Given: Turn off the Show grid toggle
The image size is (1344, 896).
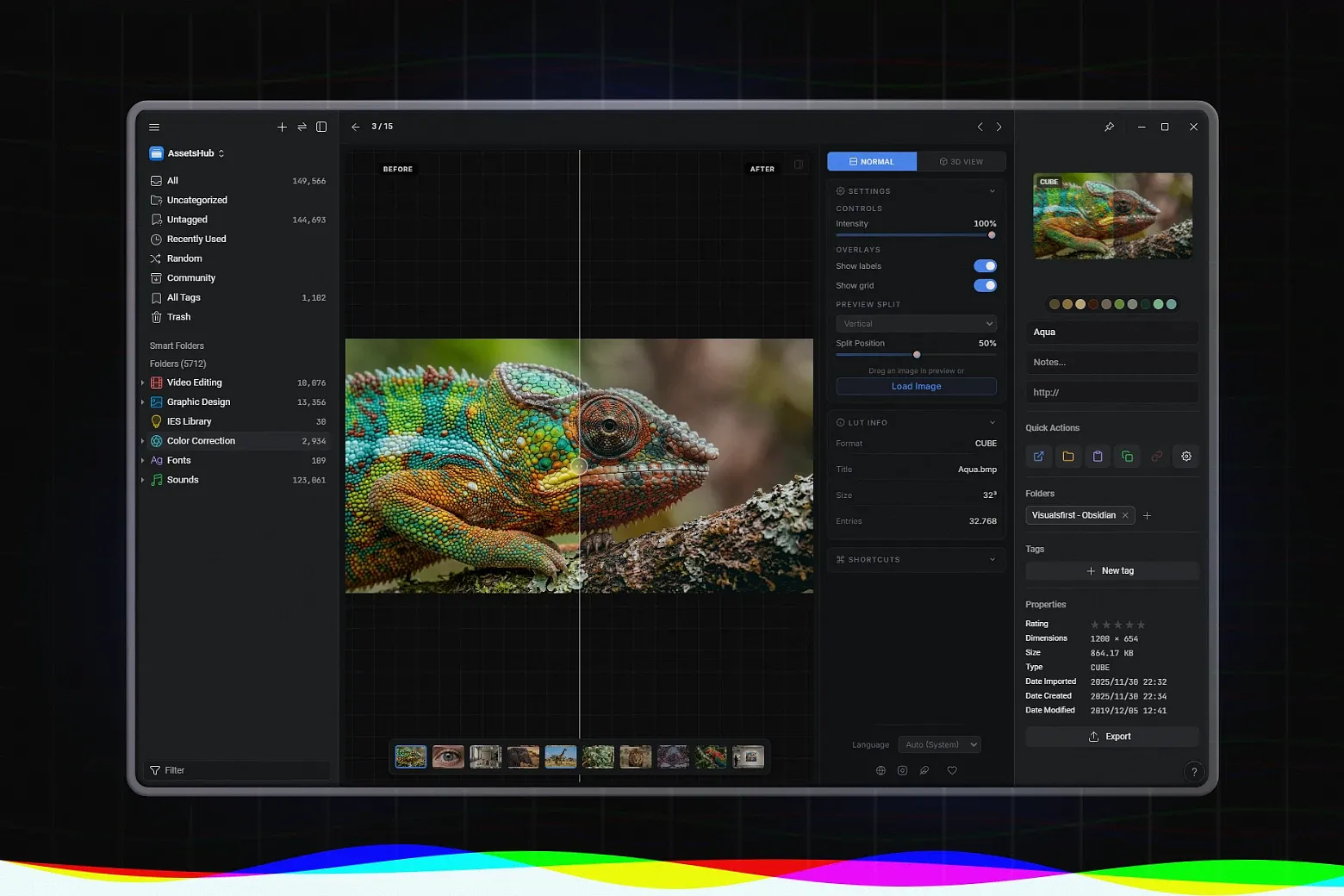Looking at the screenshot, I should click(x=985, y=285).
